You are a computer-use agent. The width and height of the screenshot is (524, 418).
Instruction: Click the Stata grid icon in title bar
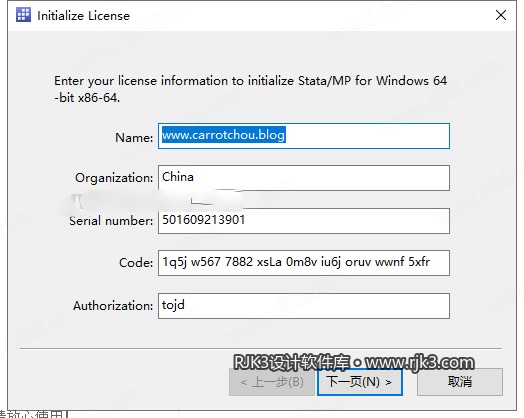[x=23, y=15]
